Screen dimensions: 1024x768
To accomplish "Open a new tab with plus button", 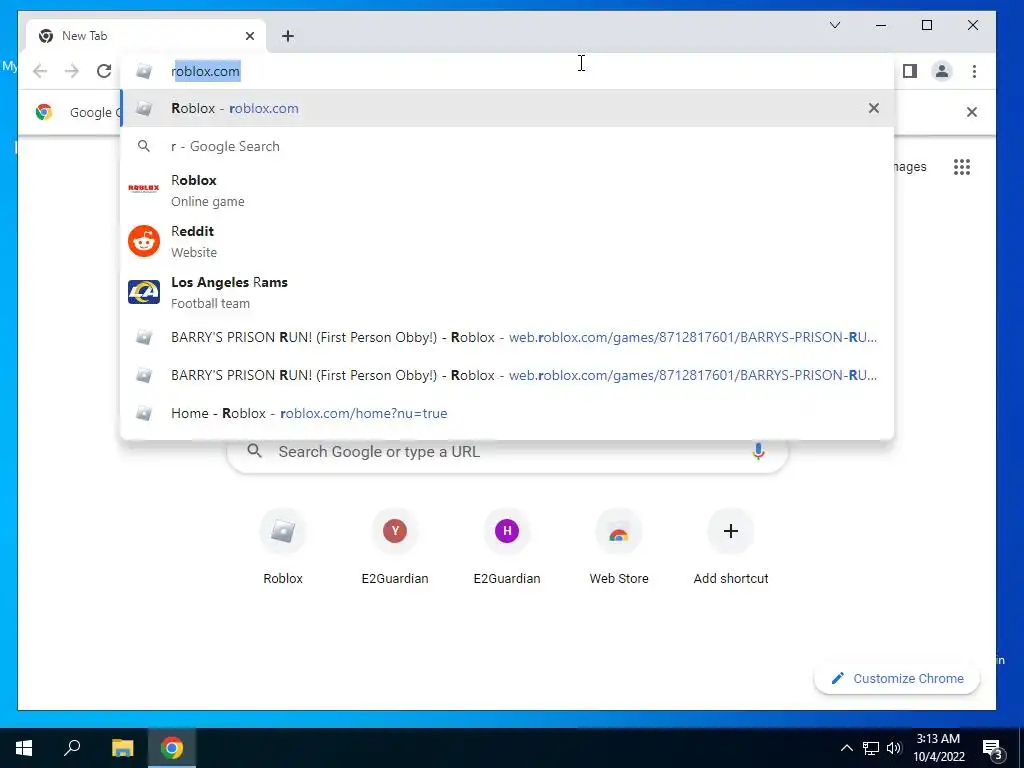I will pyautogui.click(x=288, y=36).
